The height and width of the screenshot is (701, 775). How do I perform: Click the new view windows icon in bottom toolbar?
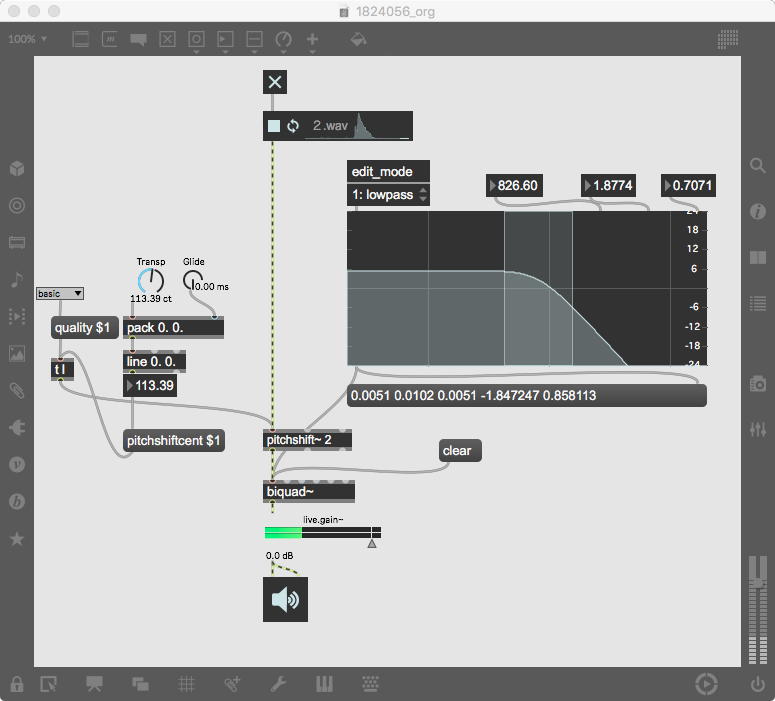click(140, 684)
